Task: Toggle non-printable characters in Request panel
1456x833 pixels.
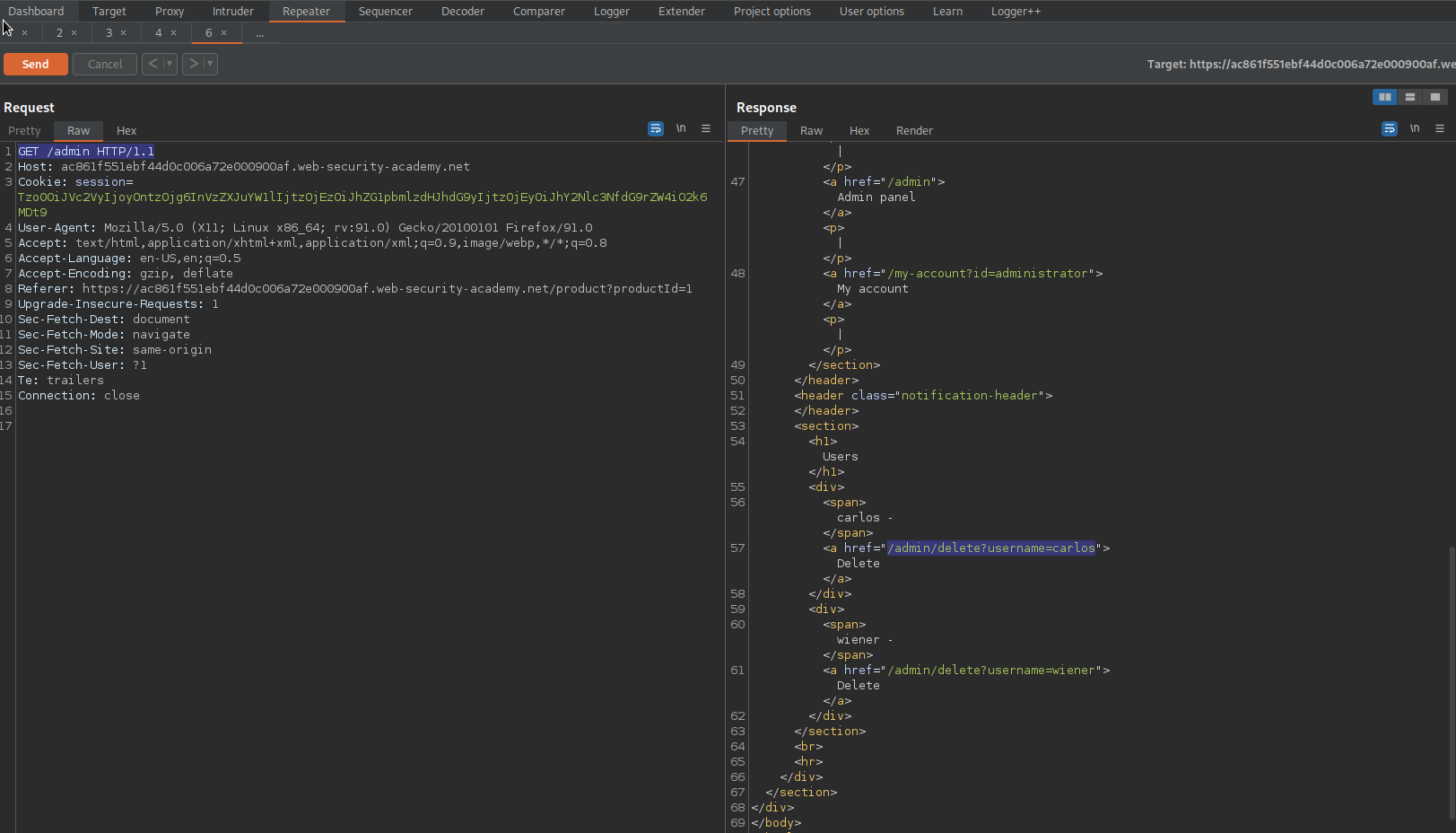Action: 681,128
